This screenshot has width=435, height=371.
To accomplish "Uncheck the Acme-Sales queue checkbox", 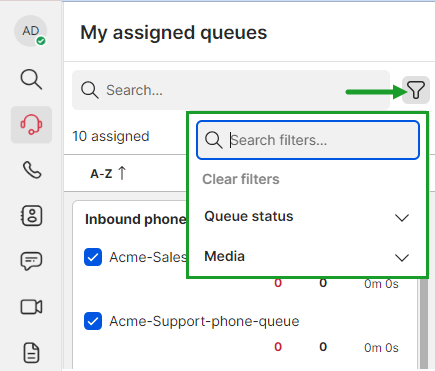I will point(93,257).
